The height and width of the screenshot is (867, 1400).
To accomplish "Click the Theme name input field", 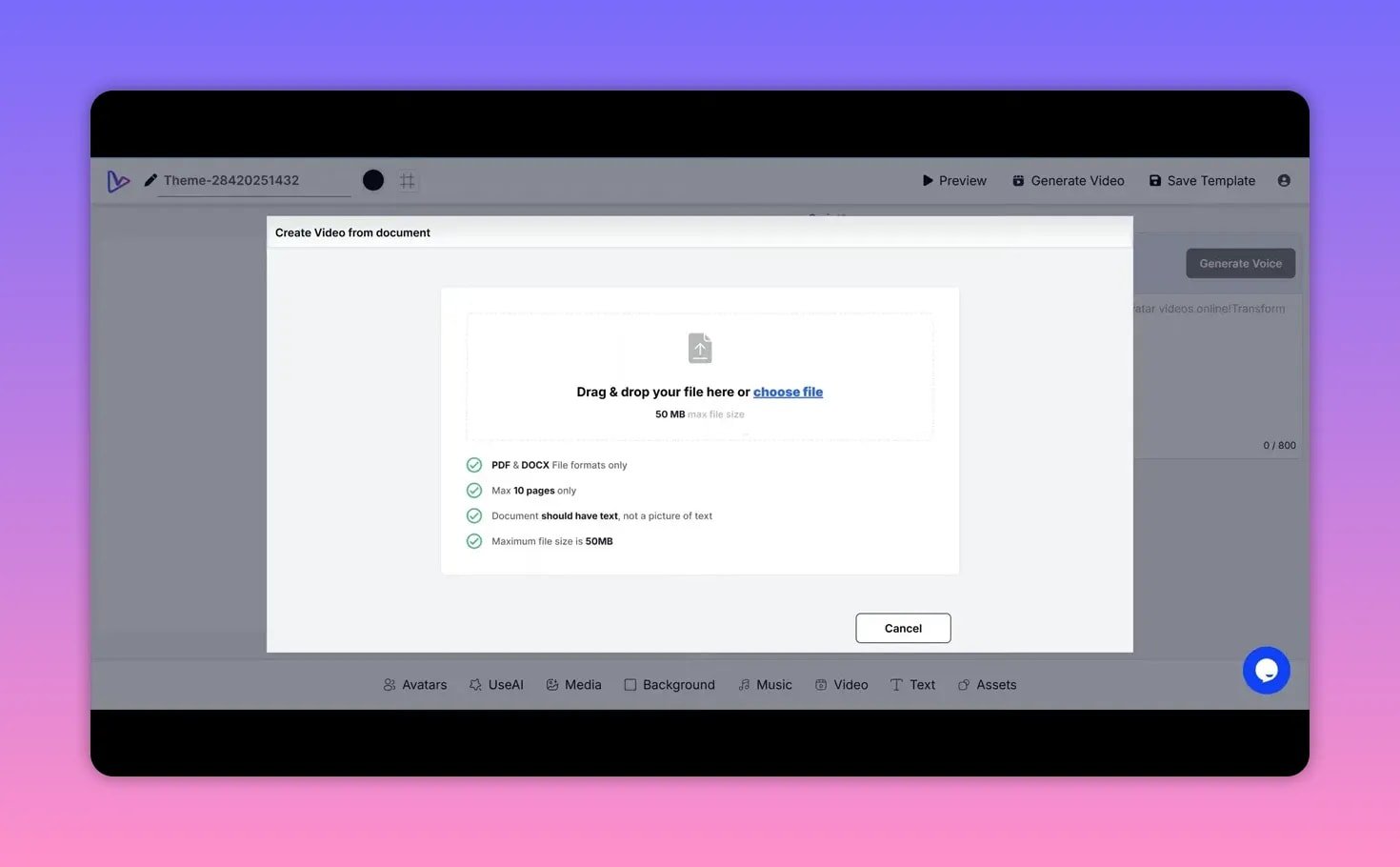I will [253, 180].
